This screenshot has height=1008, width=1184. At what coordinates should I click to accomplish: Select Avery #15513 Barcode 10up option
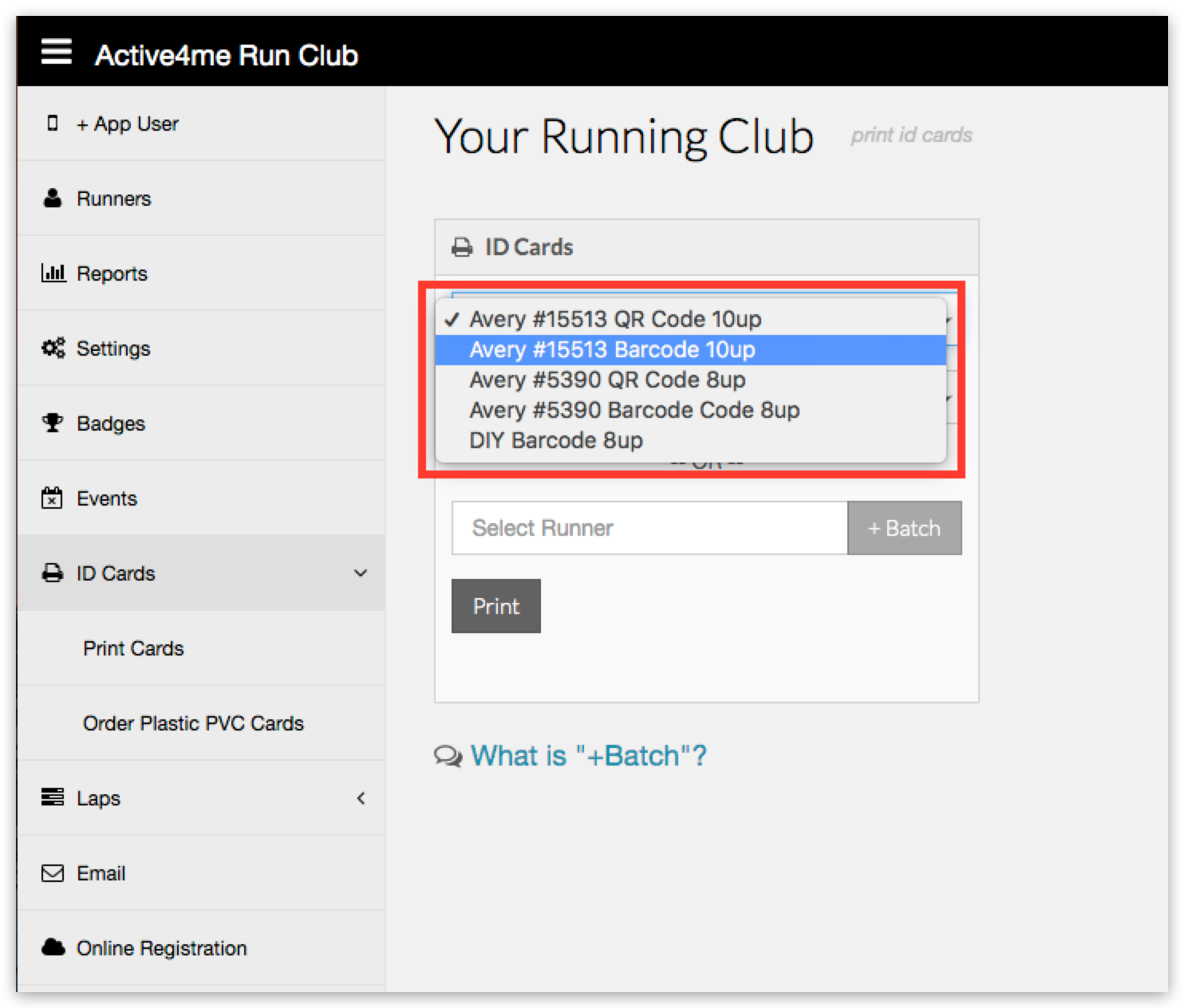pyautogui.click(x=612, y=350)
